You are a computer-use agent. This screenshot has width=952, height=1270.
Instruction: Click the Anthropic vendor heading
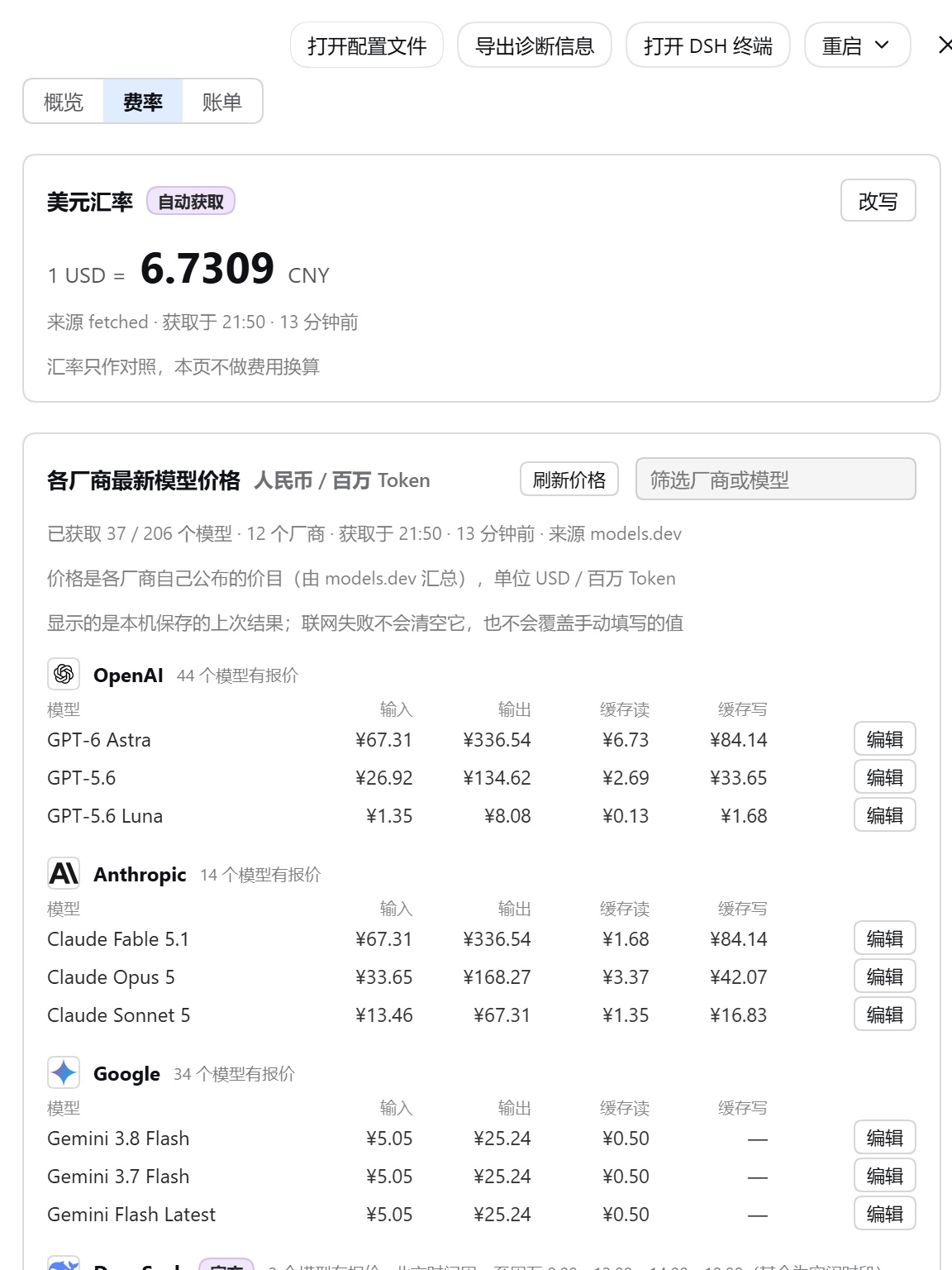click(x=140, y=875)
